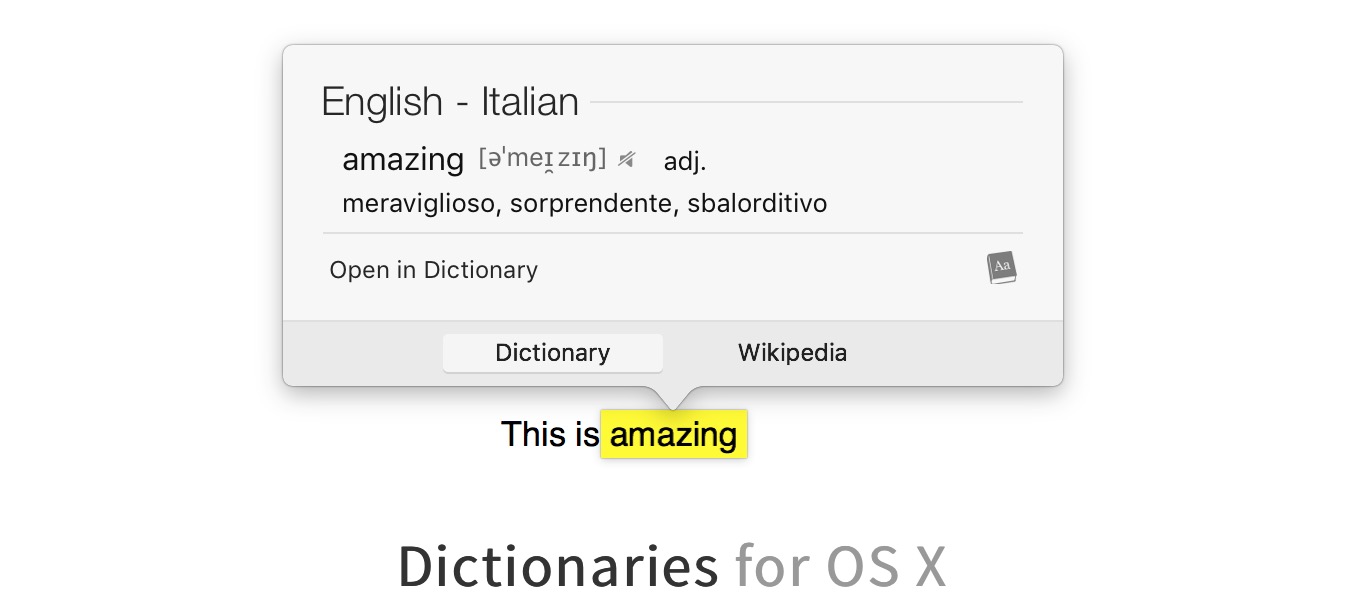The image size is (1356, 616).
Task: Click the phonetic transcription of amazing
Action: [542, 158]
